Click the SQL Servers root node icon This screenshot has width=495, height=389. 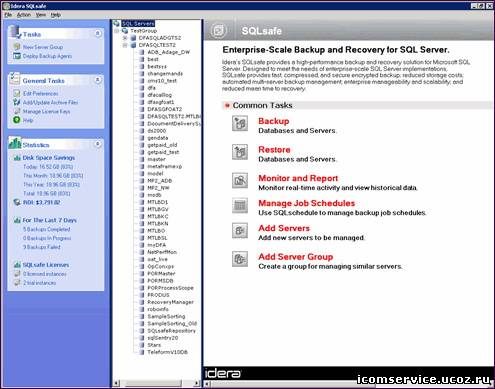tap(116, 23)
